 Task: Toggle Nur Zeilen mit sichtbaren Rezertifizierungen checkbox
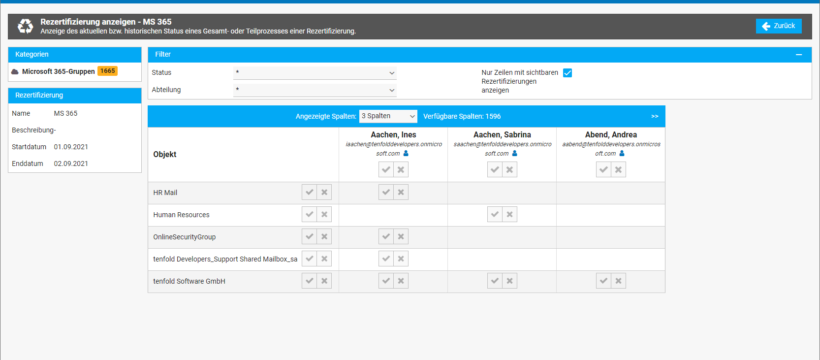tap(567, 73)
